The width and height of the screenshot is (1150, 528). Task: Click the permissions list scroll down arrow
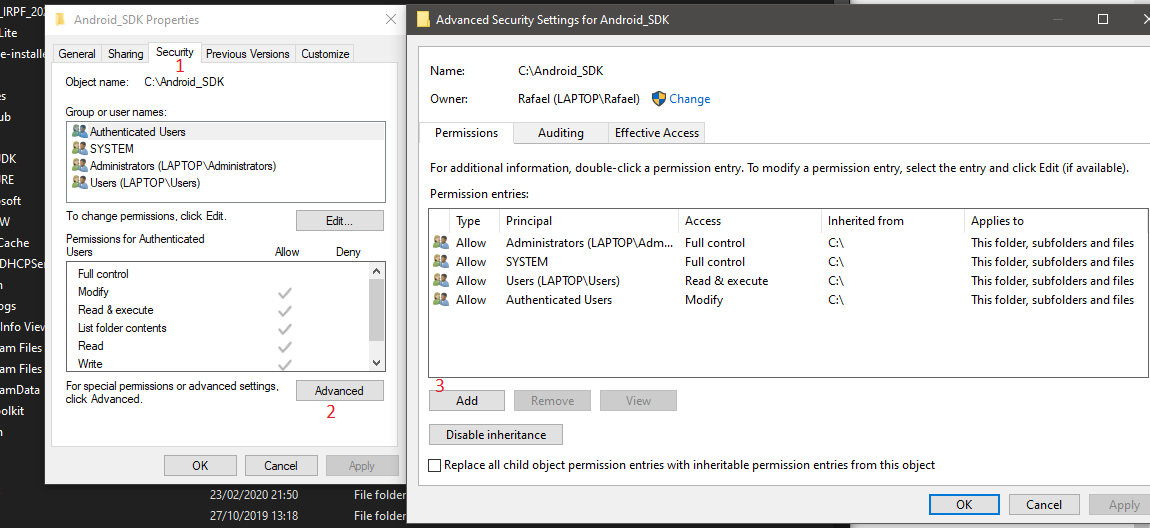[376, 362]
